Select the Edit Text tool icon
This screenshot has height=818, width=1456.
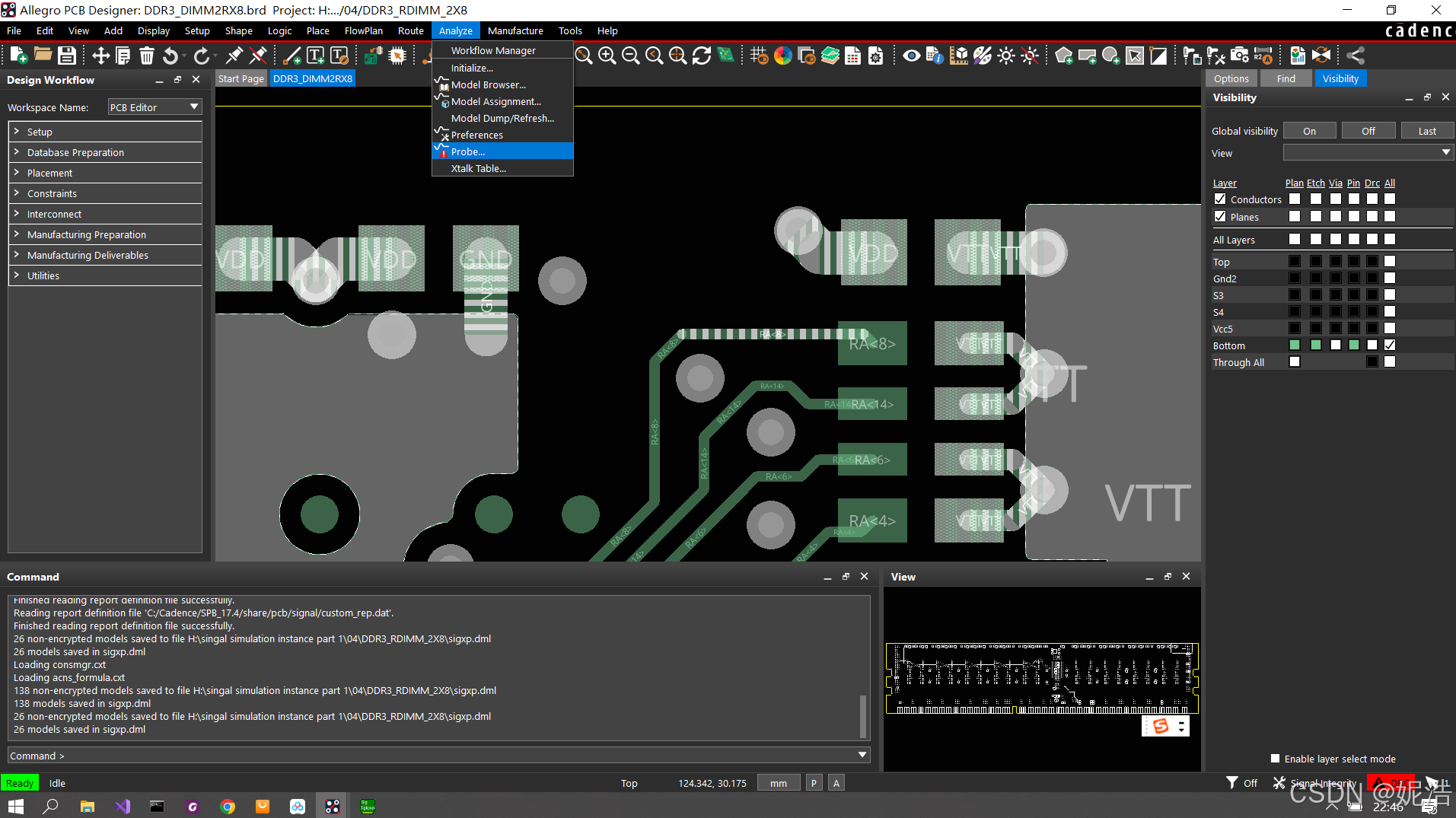[x=339, y=56]
